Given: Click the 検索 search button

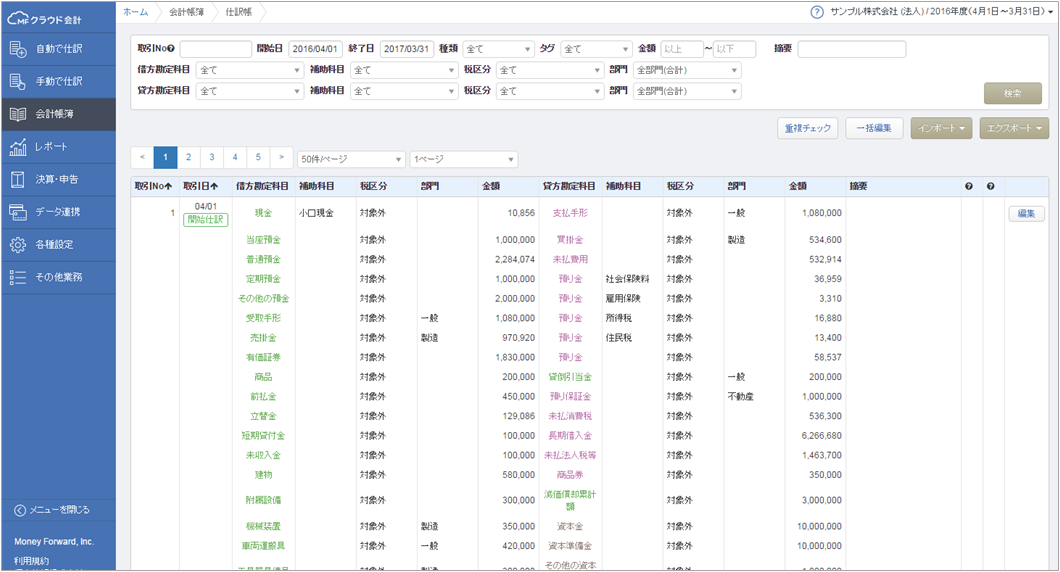Looking at the screenshot, I should pyautogui.click(x=1012, y=93).
